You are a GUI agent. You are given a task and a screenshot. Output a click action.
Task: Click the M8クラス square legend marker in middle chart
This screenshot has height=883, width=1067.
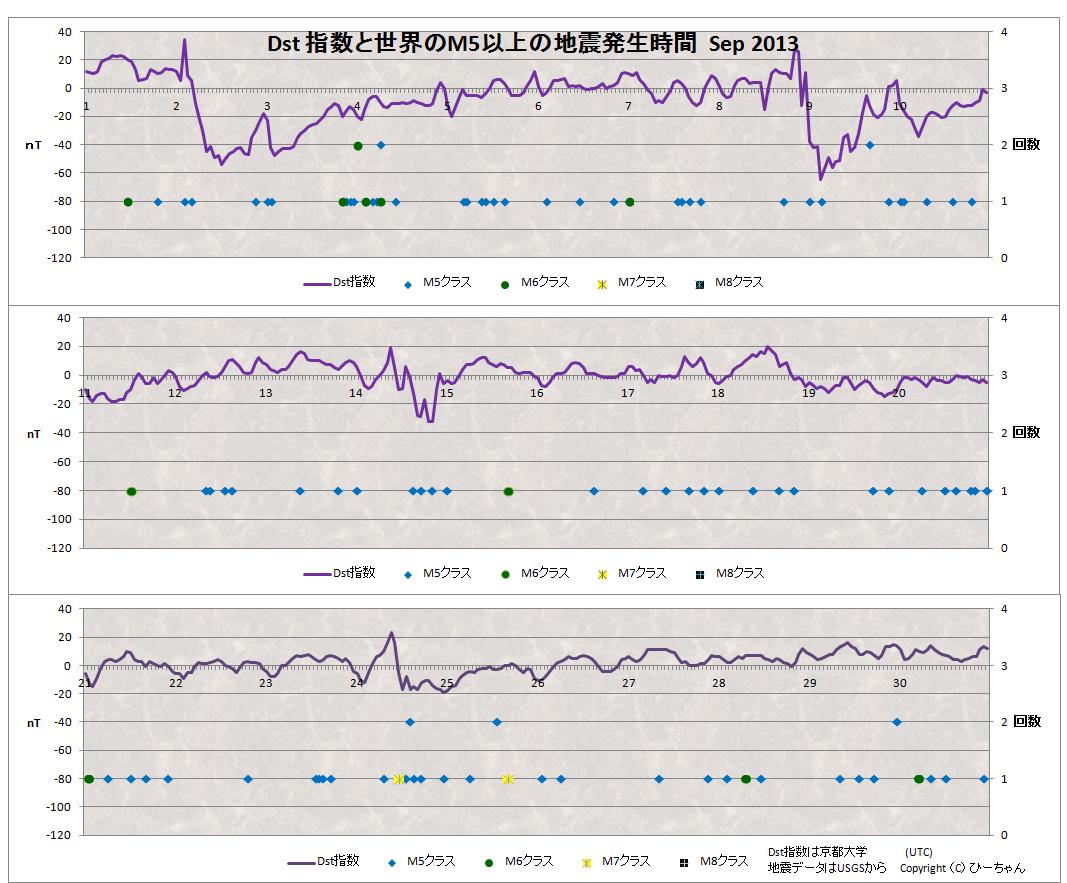pos(700,574)
